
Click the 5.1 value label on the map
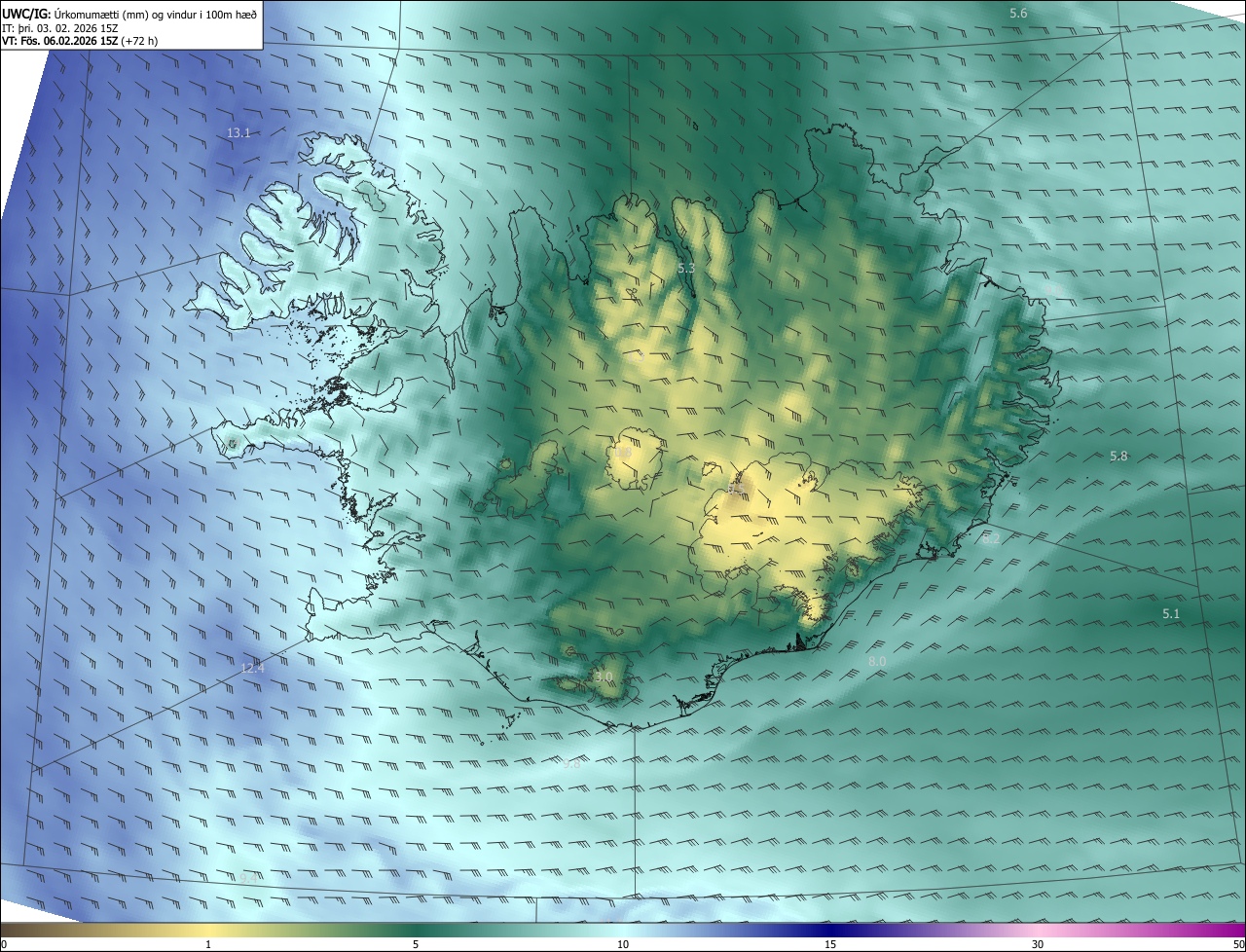[1171, 614]
